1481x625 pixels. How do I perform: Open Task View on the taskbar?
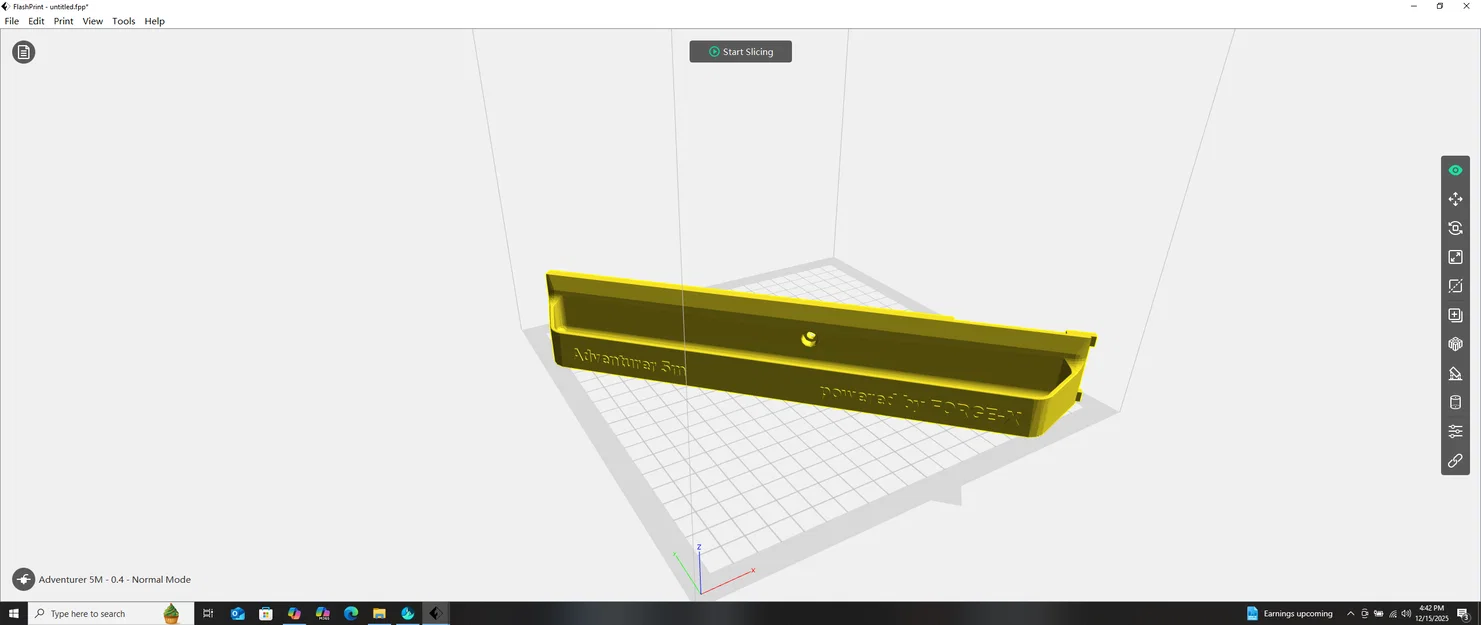[x=208, y=613]
